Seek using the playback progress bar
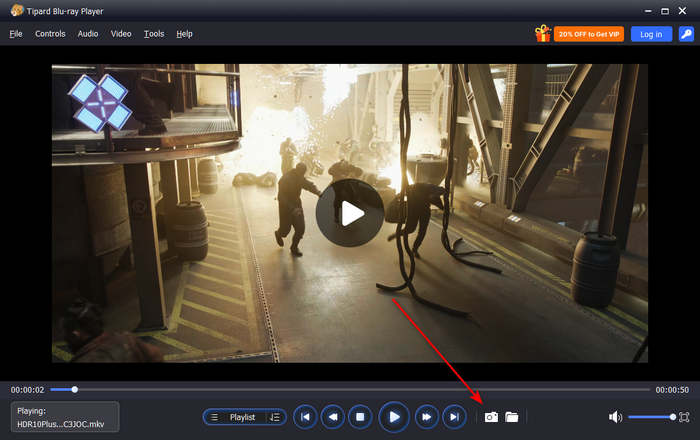 (350, 390)
